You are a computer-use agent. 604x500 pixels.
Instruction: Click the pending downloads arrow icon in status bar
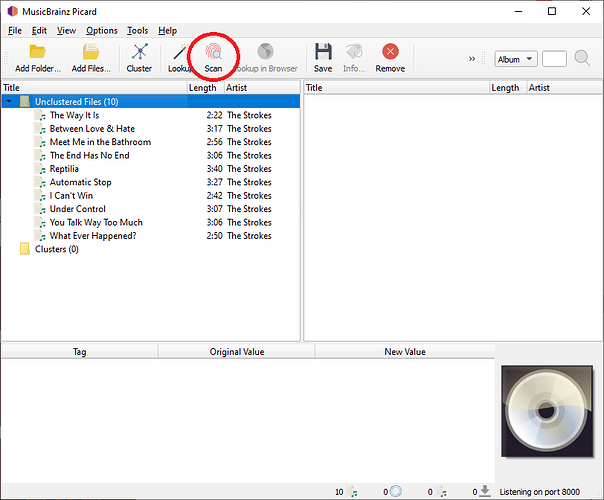(485, 491)
